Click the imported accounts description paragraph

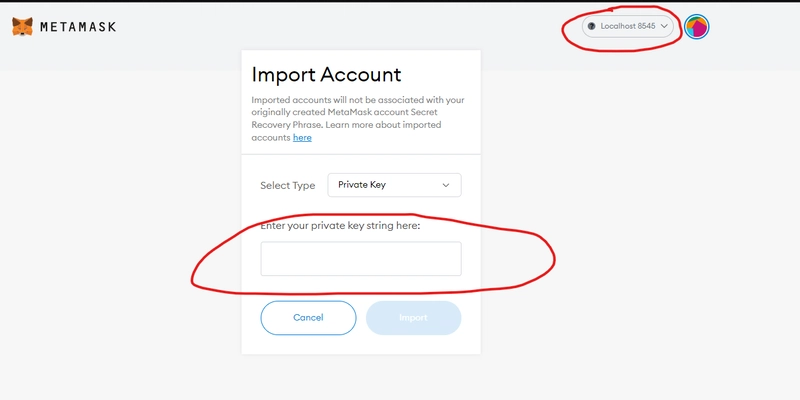pyautogui.click(x=358, y=119)
